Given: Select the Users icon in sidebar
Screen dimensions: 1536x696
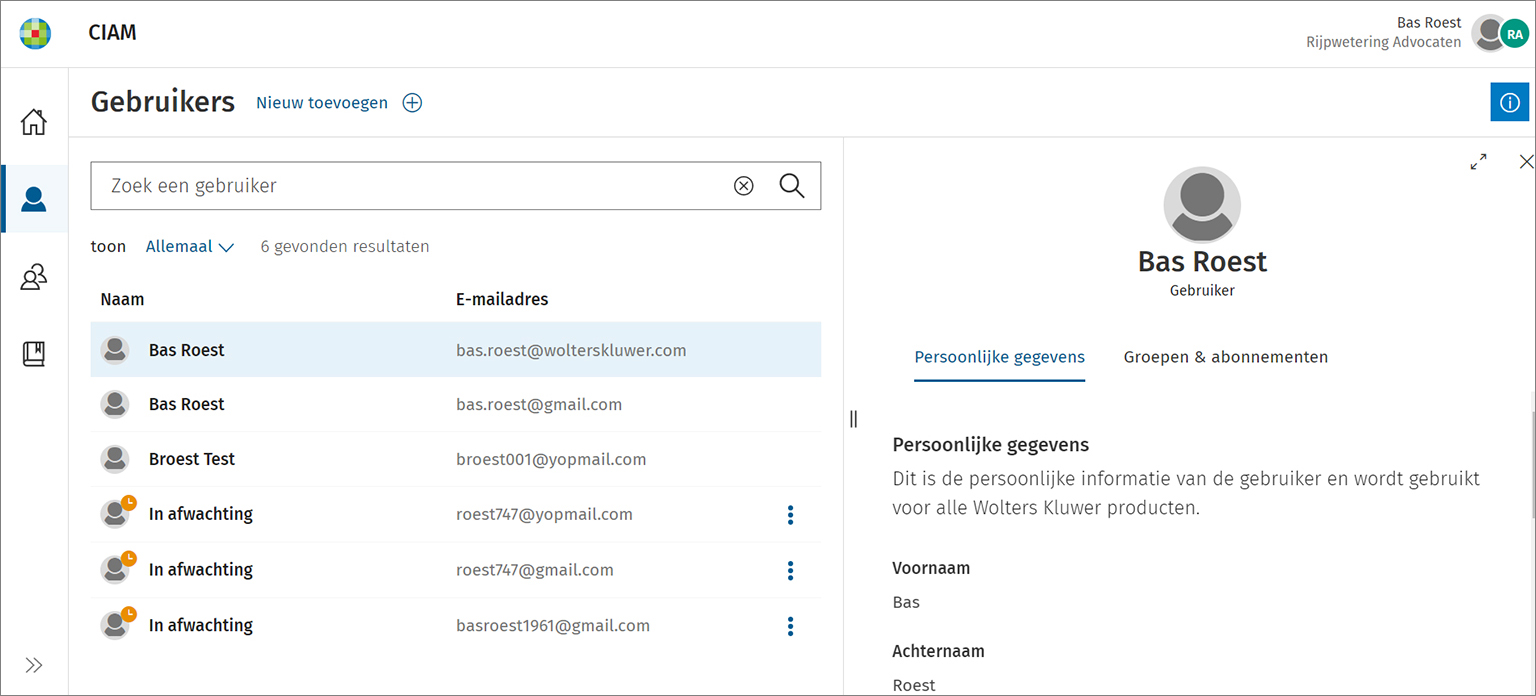Looking at the screenshot, I should point(34,199).
